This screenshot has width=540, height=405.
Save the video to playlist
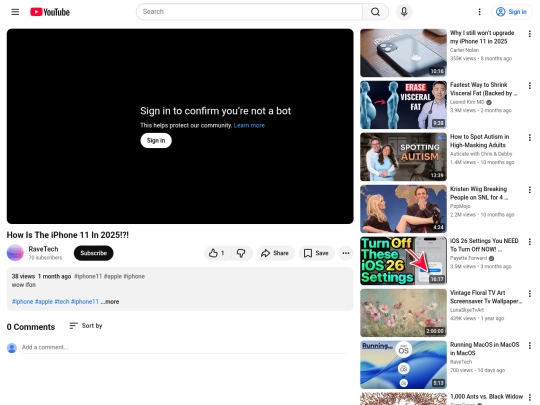click(x=316, y=253)
